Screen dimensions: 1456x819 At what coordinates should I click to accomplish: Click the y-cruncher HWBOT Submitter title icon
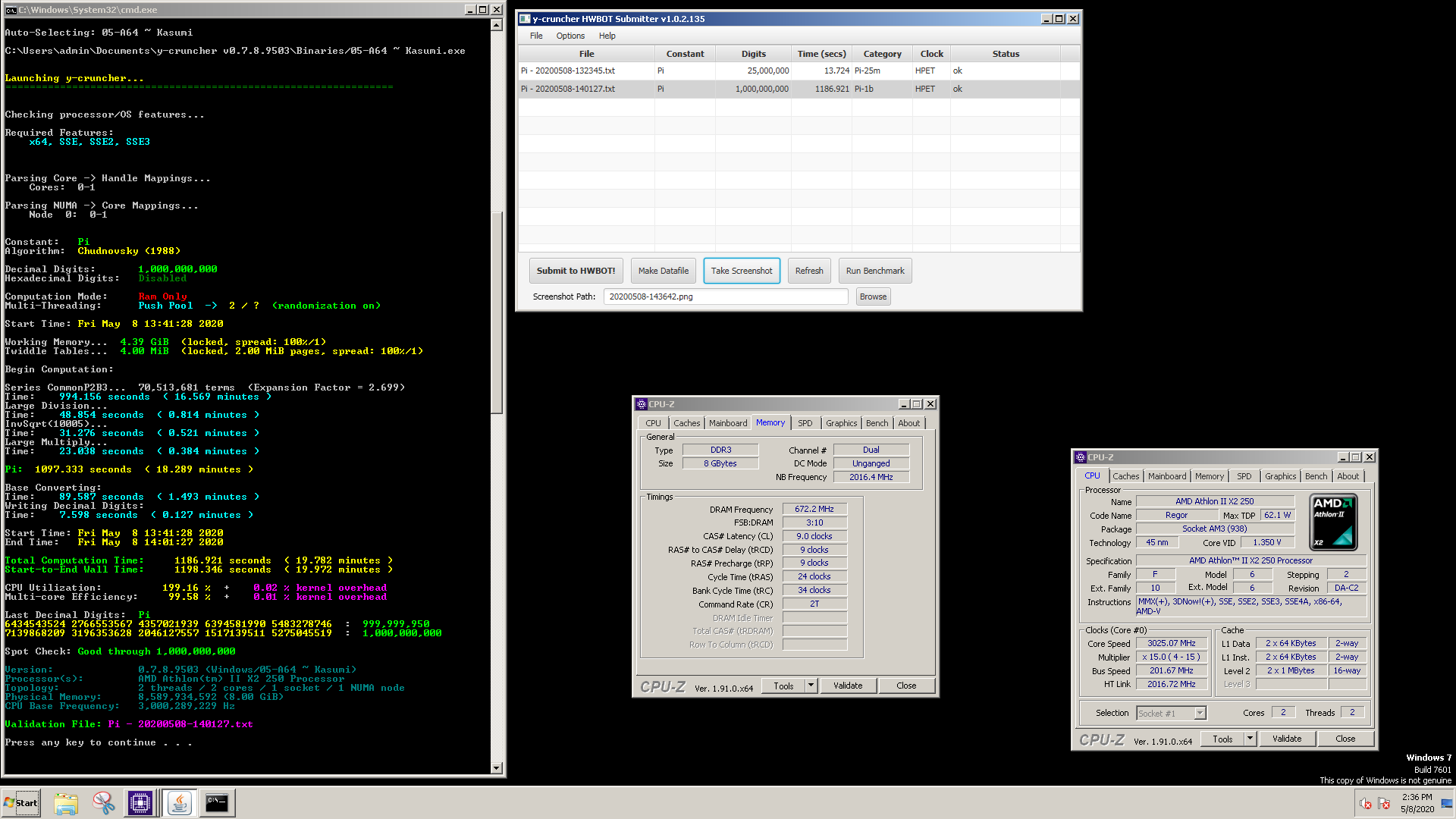(x=525, y=19)
